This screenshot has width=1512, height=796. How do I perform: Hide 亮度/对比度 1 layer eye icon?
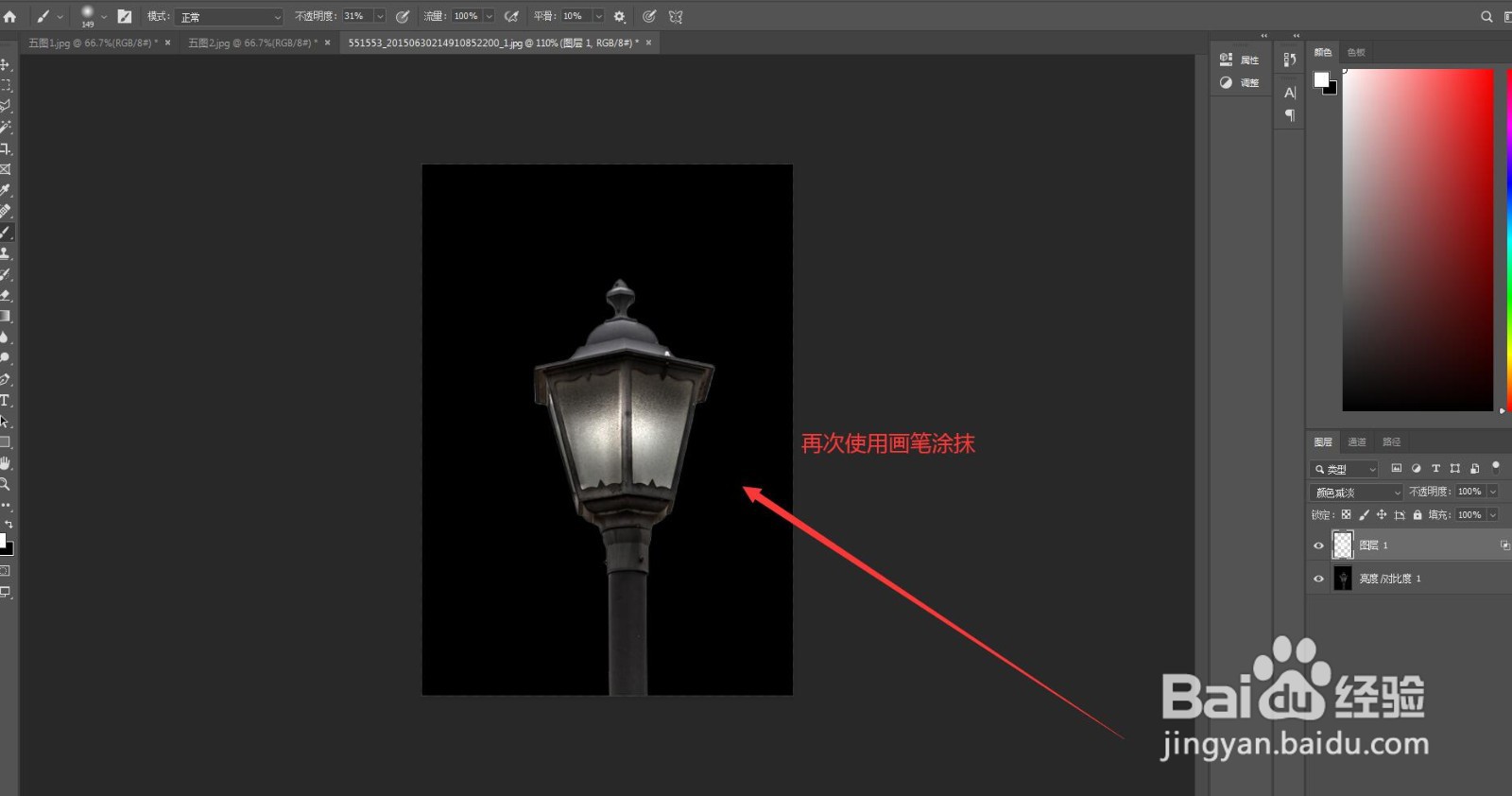coord(1318,579)
